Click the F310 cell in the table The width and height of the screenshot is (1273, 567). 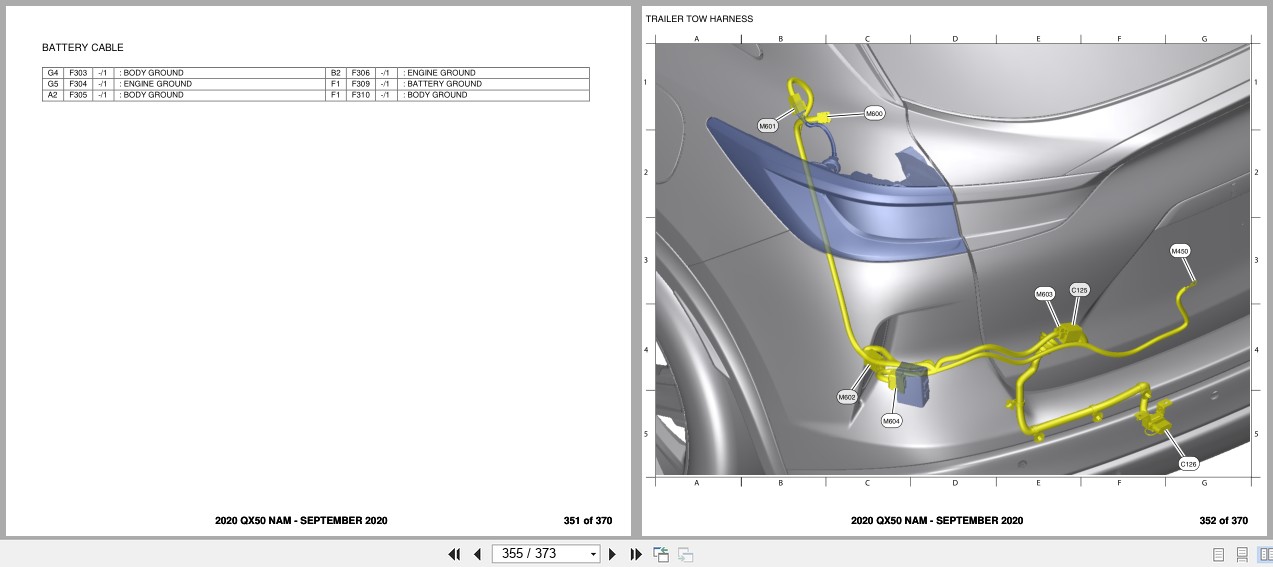pos(361,95)
